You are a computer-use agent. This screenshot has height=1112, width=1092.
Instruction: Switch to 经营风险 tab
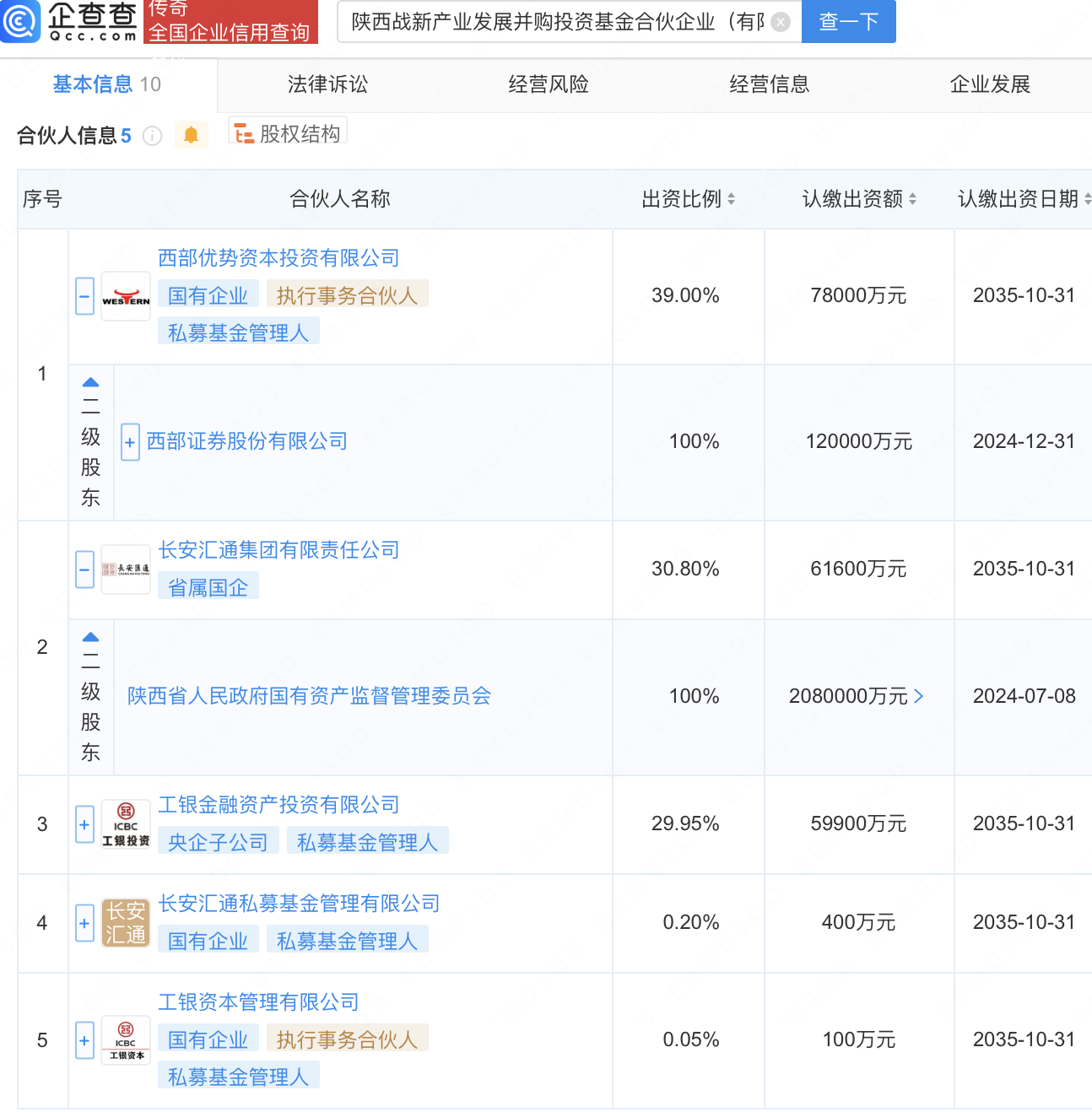(x=549, y=84)
